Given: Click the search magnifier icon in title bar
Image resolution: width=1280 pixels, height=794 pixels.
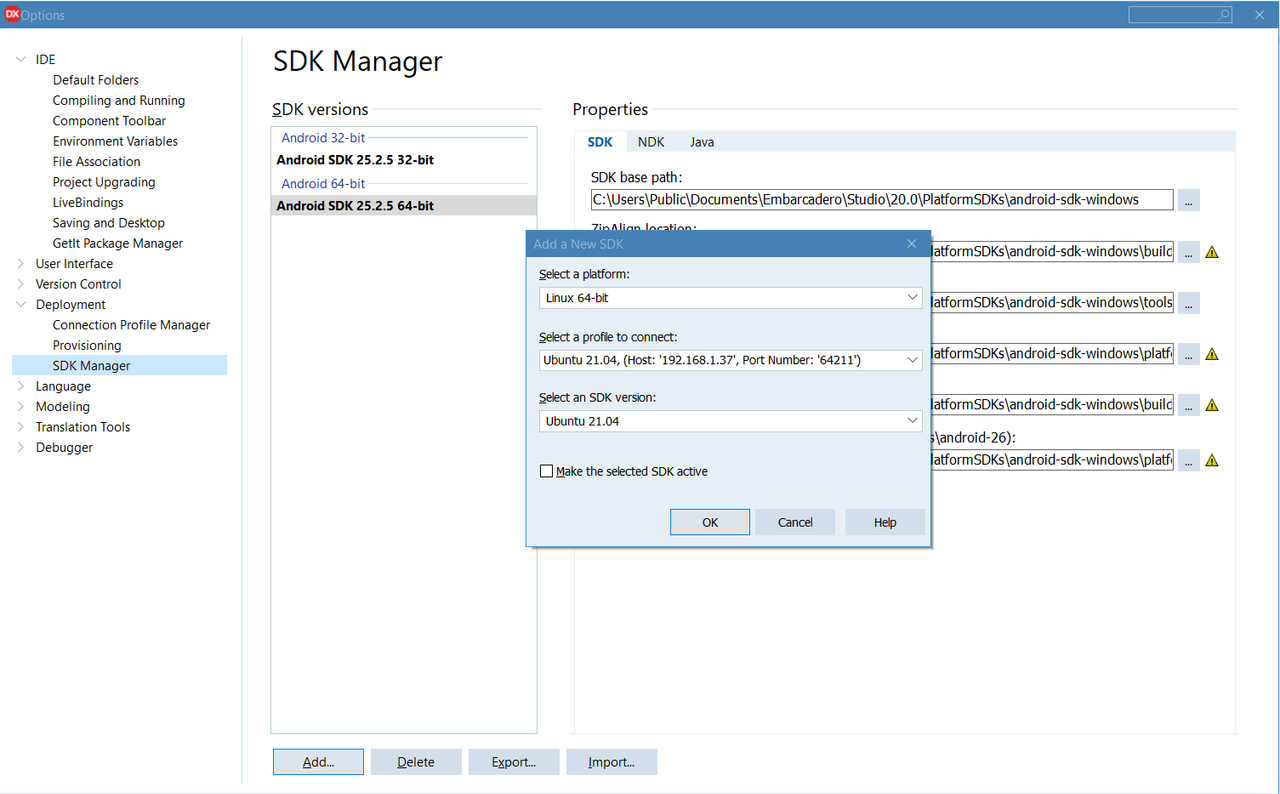Looking at the screenshot, I should tap(1224, 15).
